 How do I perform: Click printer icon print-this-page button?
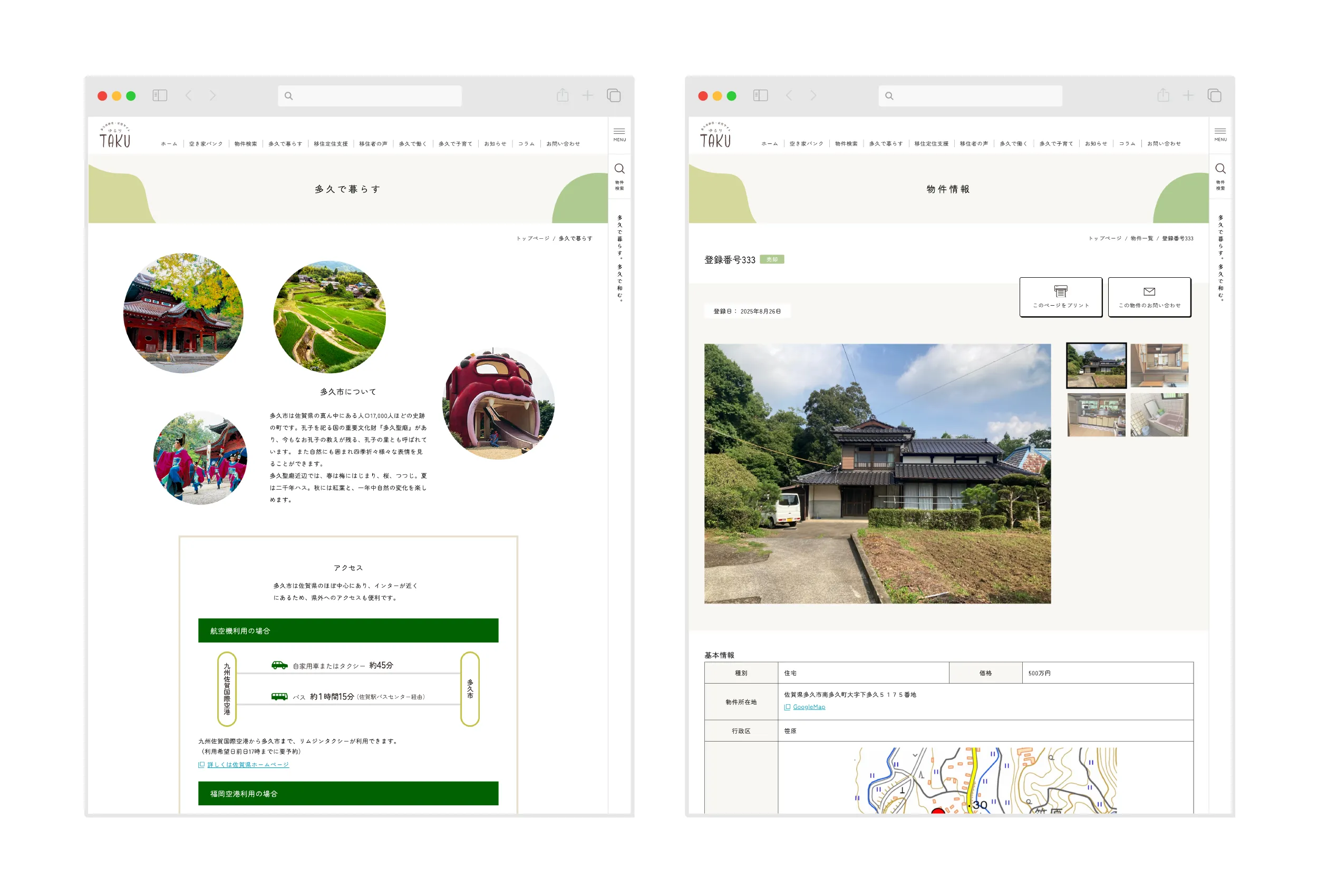click(x=1061, y=297)
